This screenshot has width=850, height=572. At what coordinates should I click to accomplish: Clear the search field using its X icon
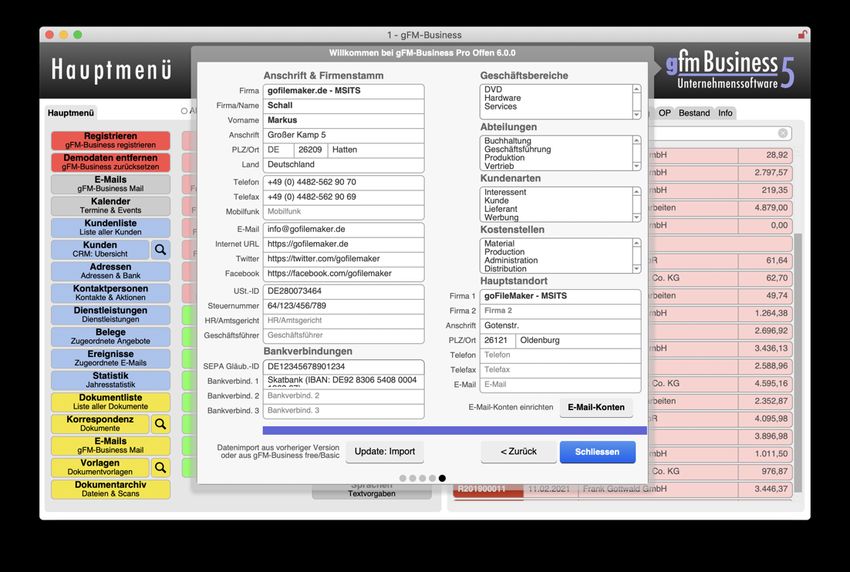coord(783,133)
